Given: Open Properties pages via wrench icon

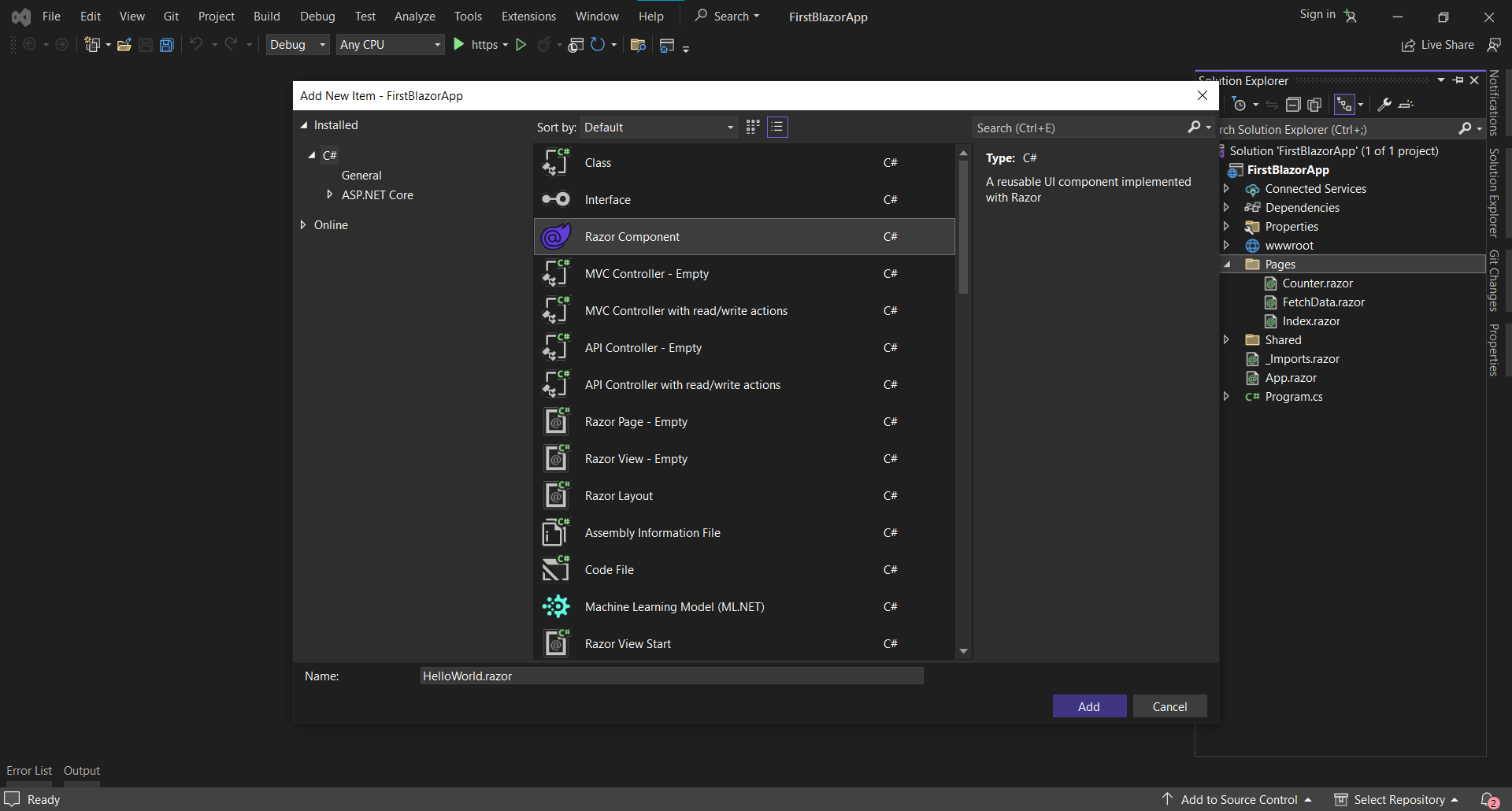Looking at the screenshot, I should 1384,105.
